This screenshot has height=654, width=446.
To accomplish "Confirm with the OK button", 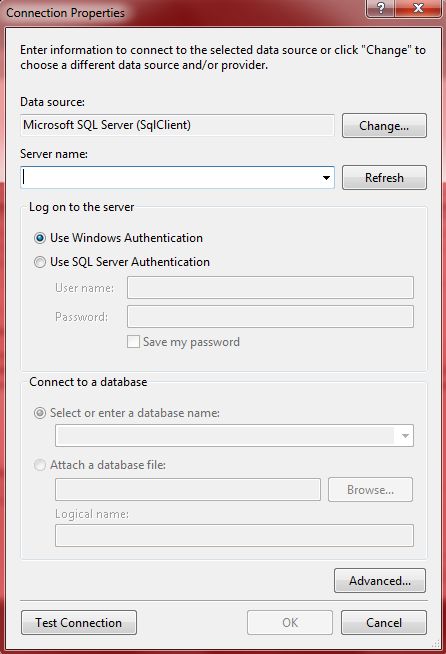I will [x=290, y=623].
